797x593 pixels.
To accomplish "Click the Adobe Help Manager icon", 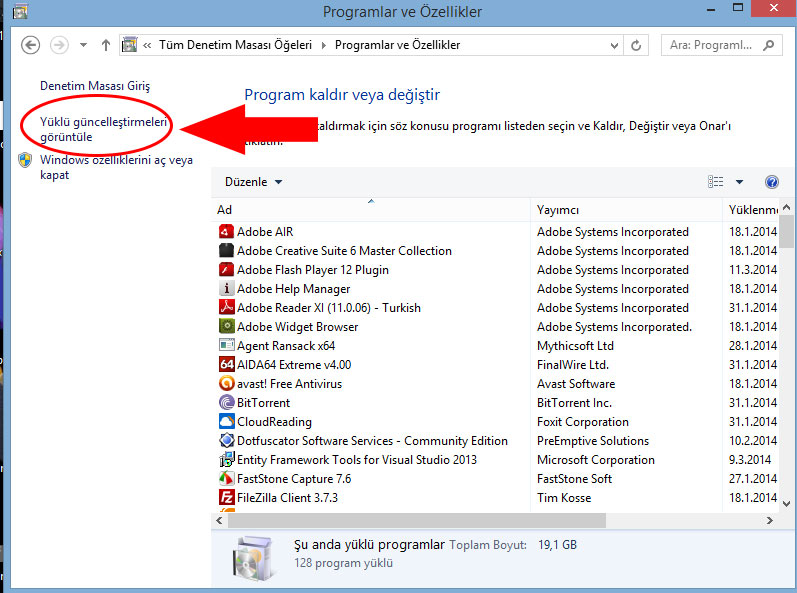I will coord(226,289).
